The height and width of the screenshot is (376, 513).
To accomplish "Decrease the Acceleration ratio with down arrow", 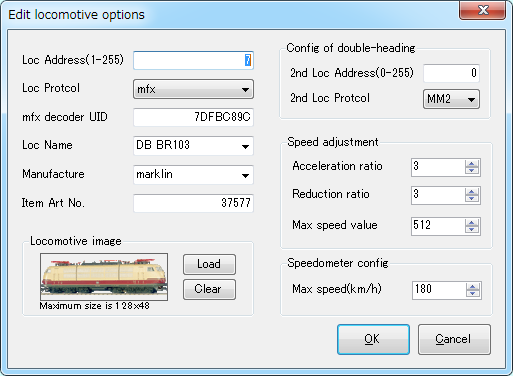I will point(471,170).
